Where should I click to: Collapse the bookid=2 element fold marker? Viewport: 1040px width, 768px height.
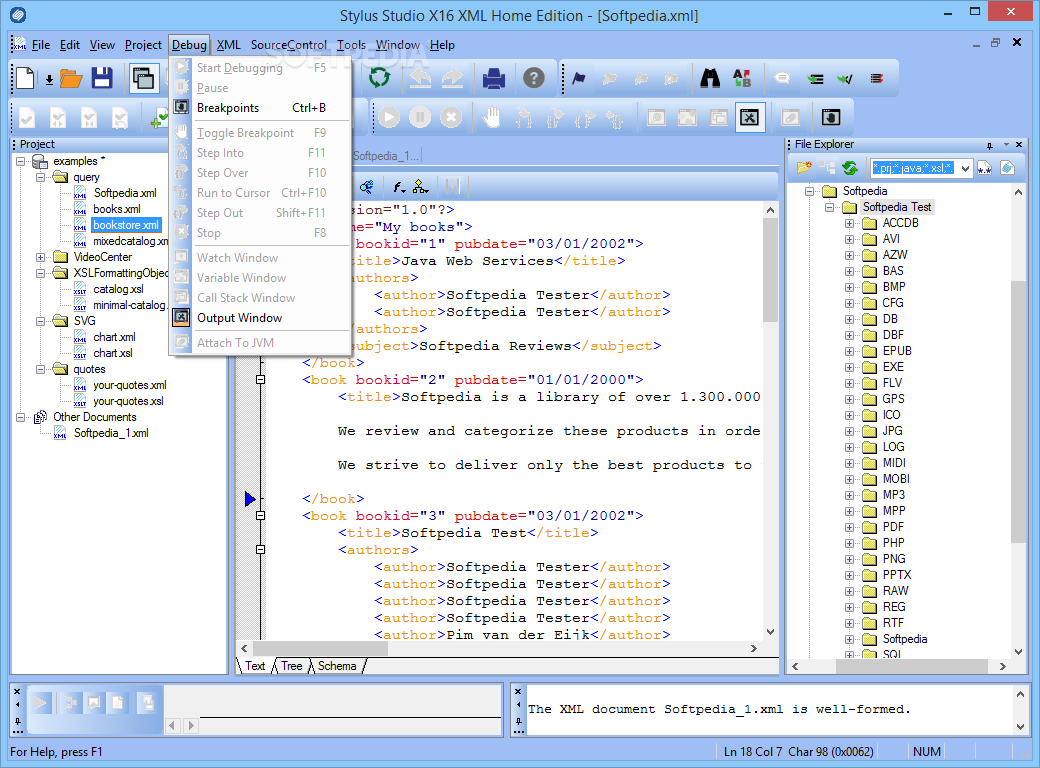261,379
